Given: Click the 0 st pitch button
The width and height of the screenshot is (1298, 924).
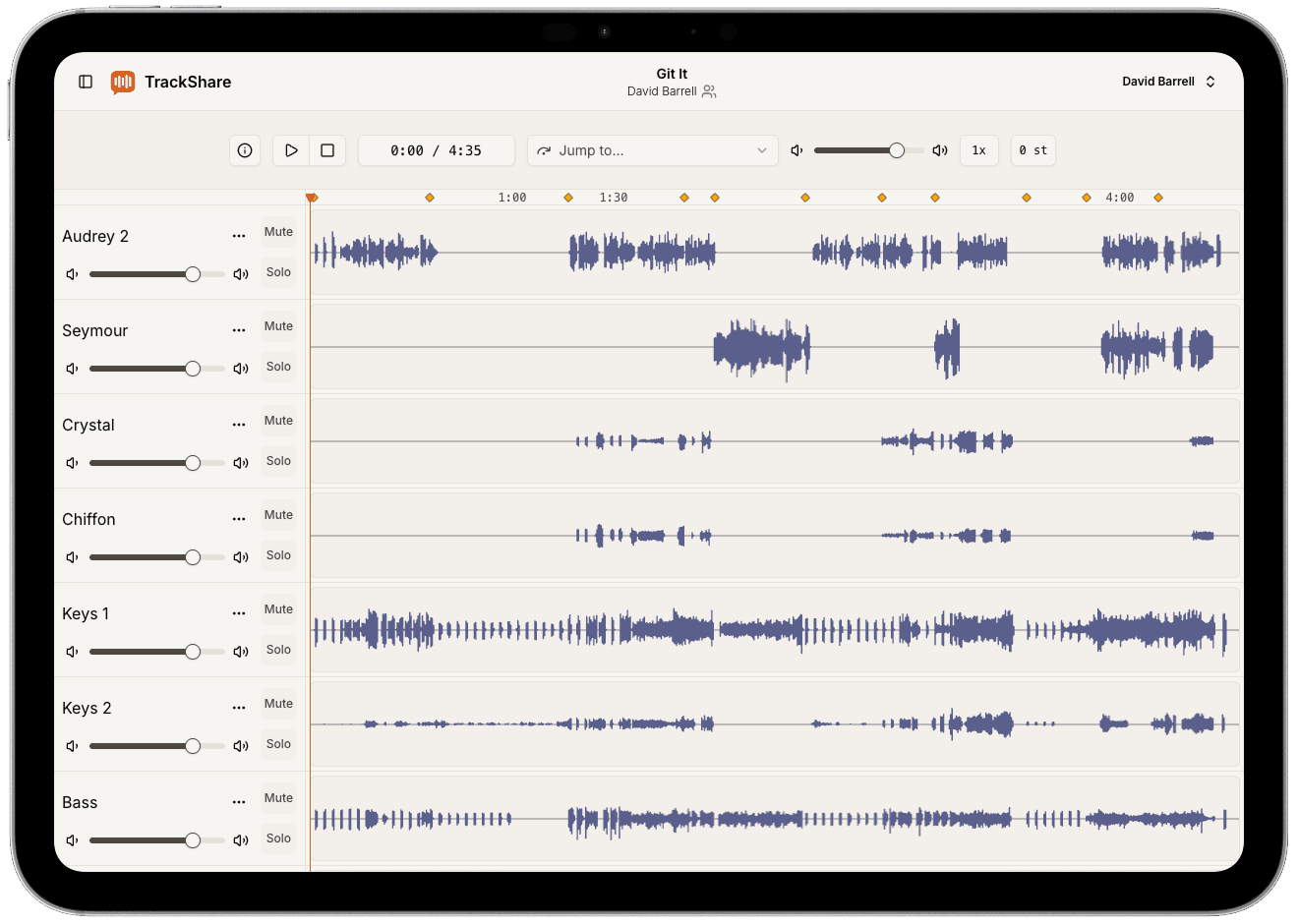Looking at the screenshot, I should pos(1032,149).
